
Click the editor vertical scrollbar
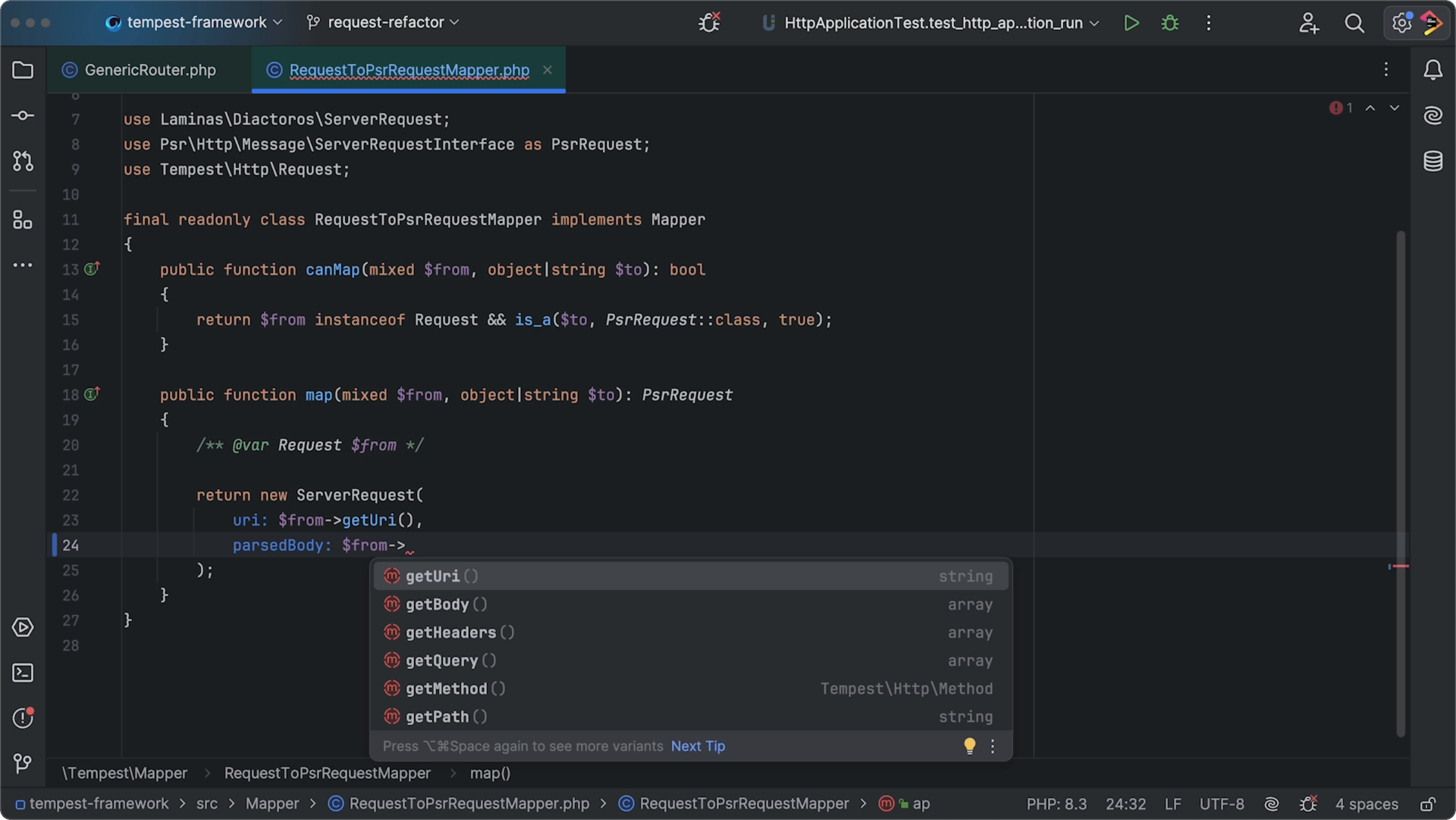point(1400,483)
